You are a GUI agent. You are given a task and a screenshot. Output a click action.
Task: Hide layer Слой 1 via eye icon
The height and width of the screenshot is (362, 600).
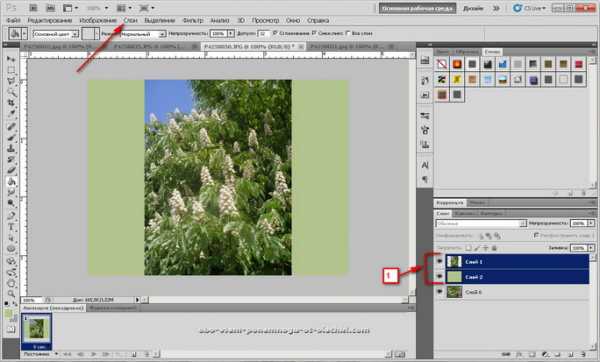click(x=439, y=261)
